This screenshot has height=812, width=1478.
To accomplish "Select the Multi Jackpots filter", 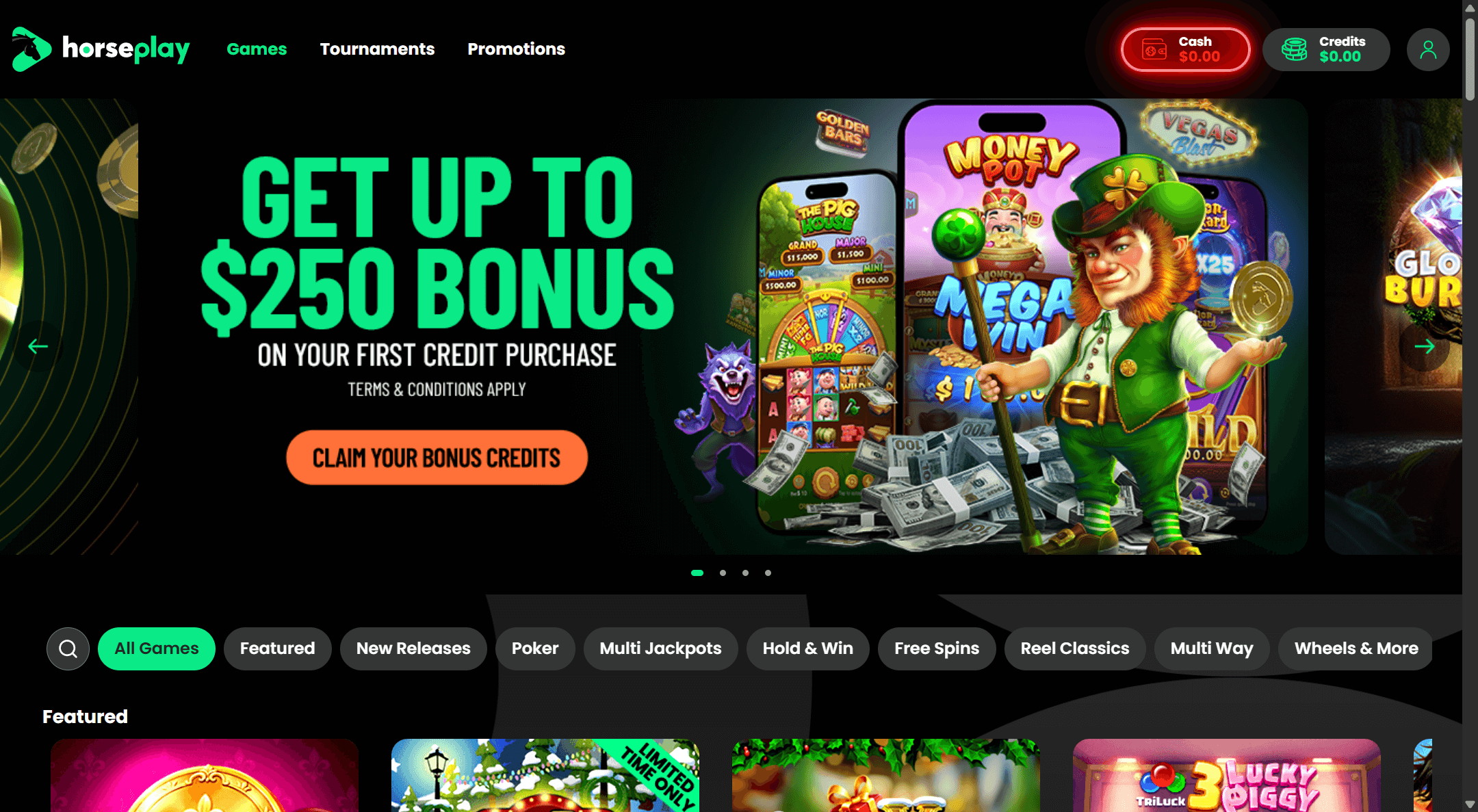I will 660,649.
